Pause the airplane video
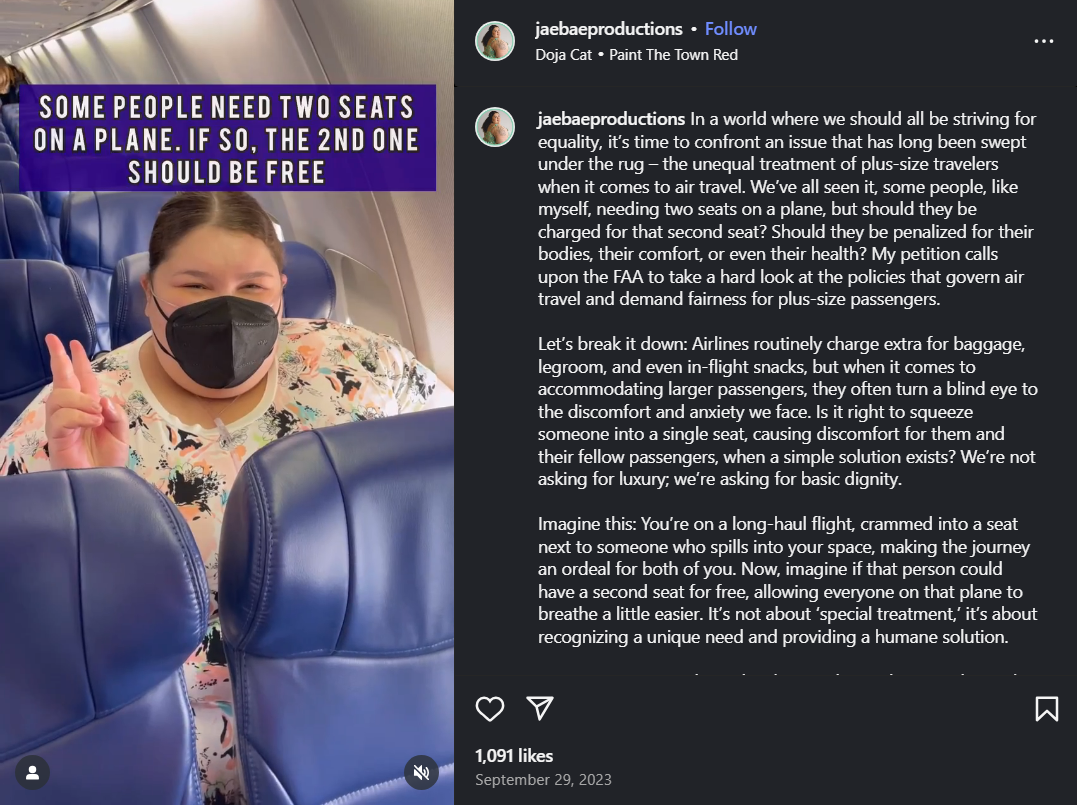The height and width of the screenshot is (805, 1077). (227, 450)
